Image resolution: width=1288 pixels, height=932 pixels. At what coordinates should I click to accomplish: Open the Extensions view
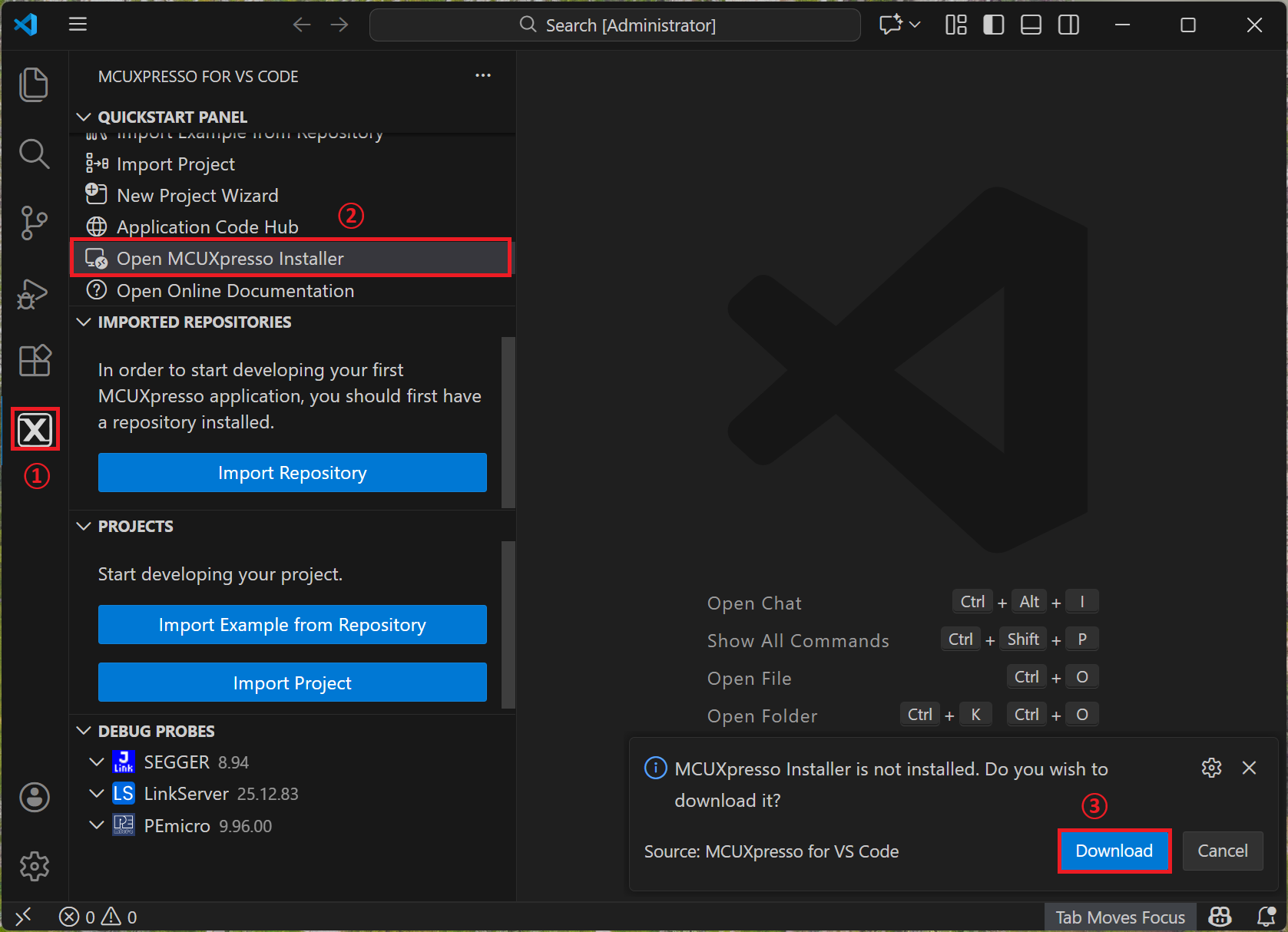tap(34, 360)
